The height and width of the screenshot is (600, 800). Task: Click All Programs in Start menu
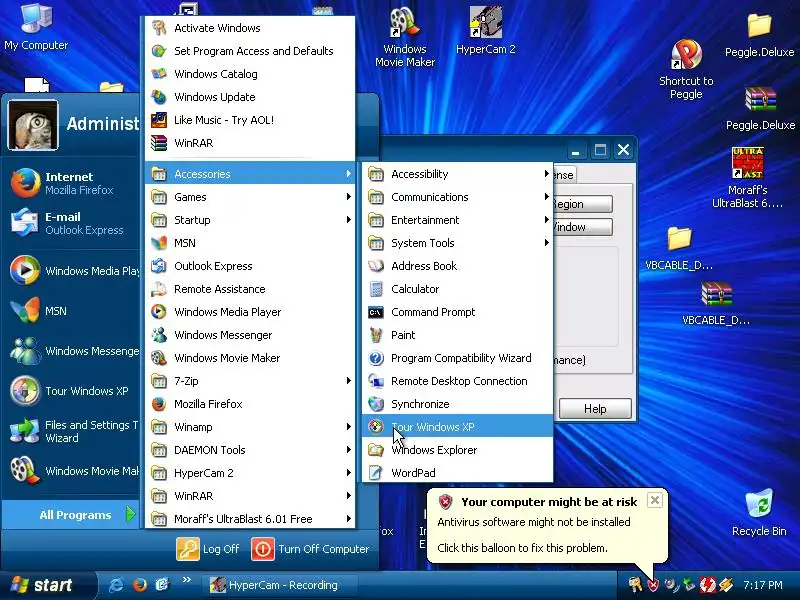coord(70,515)
